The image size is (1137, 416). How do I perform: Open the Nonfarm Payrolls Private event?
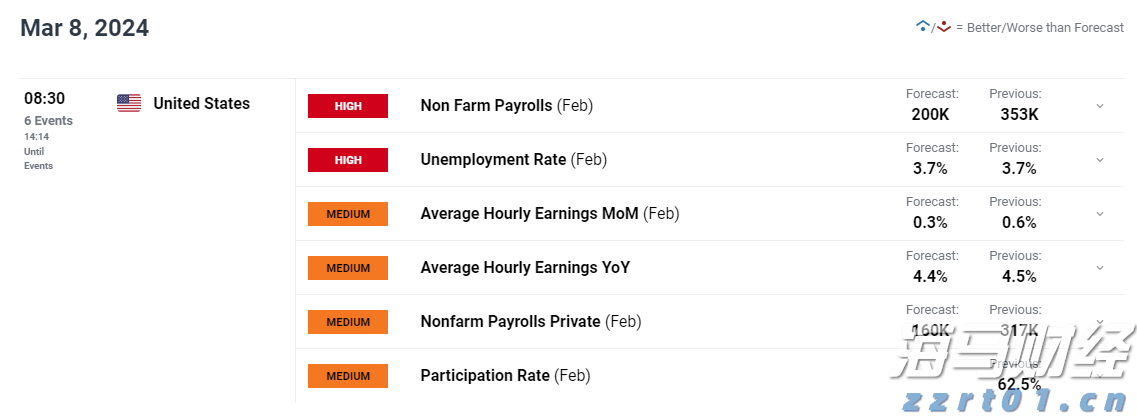(x=510, y=321)
